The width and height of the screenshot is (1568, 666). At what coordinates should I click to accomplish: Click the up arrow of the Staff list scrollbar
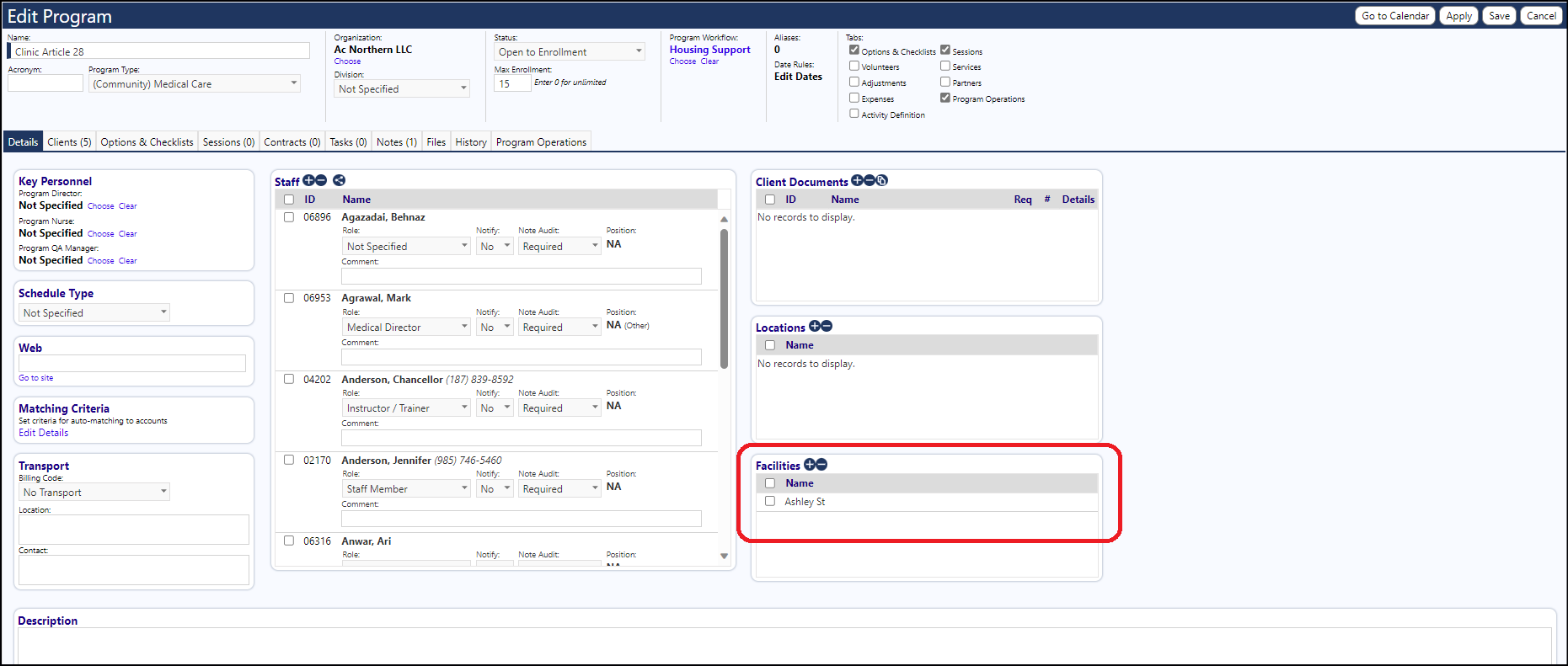pos(724,219)
